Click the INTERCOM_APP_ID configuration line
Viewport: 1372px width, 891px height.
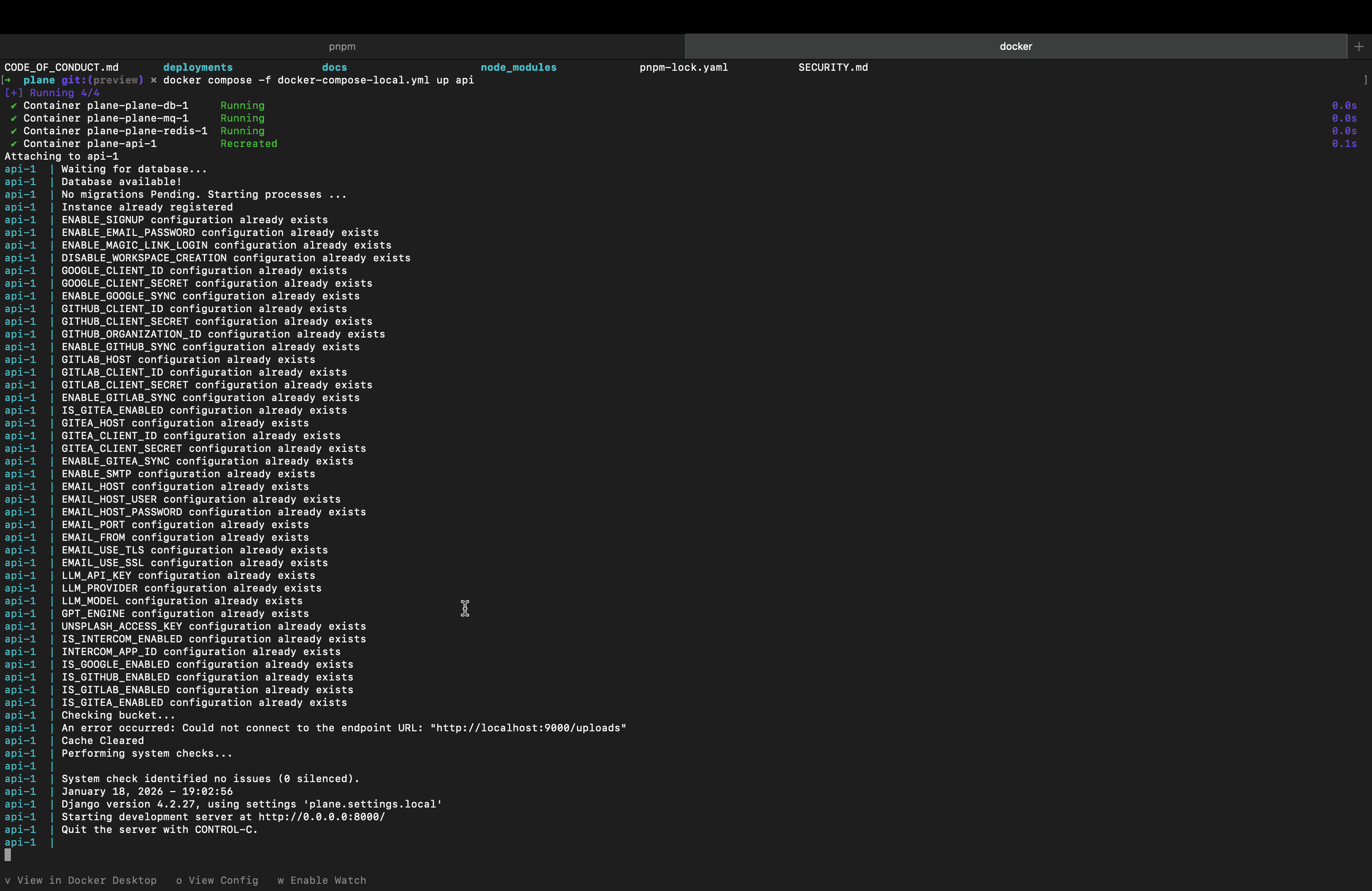(x=201, y=651)
